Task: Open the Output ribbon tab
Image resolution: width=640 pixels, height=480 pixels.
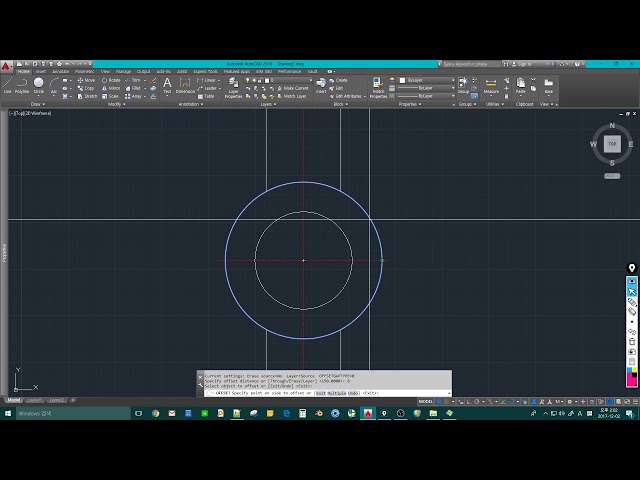Action: (143, 71)
